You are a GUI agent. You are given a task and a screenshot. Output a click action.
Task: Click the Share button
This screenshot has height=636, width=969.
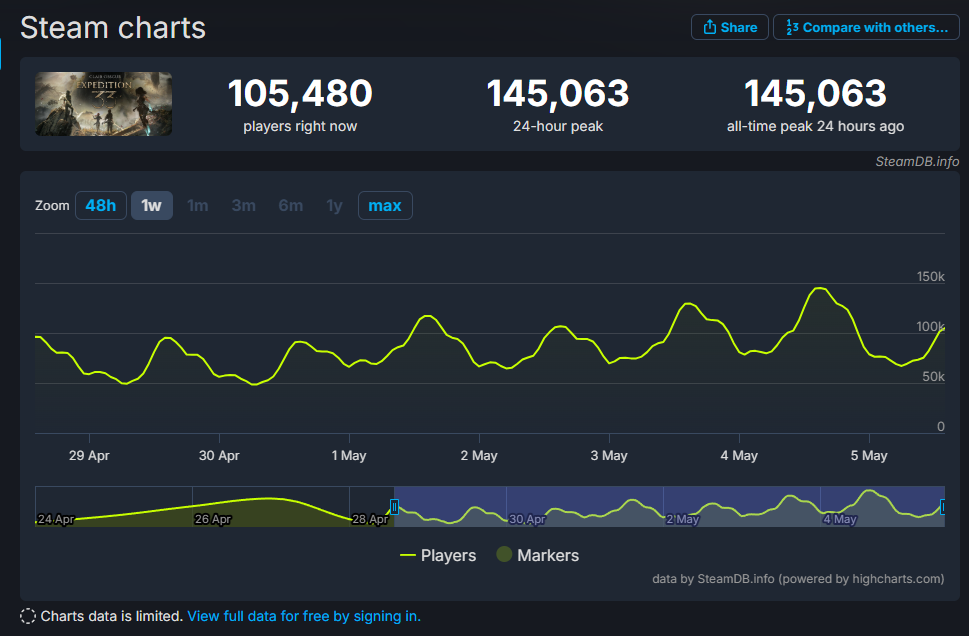[x=729, y=27]
